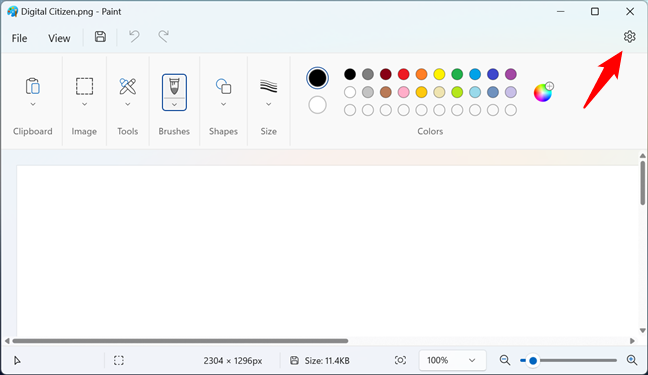Pick the brown palette color

386,92
